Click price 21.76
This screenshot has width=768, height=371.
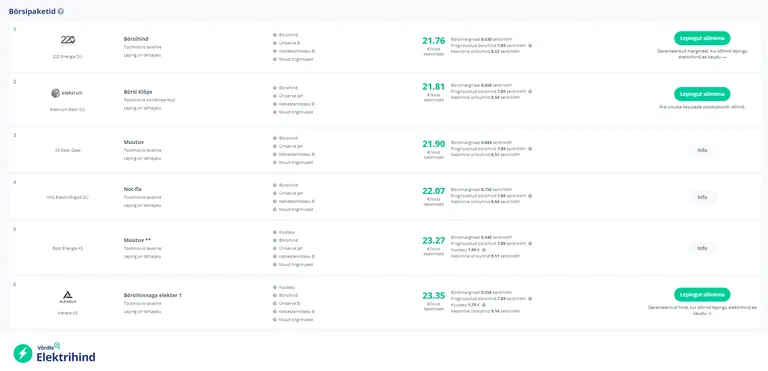433,41
